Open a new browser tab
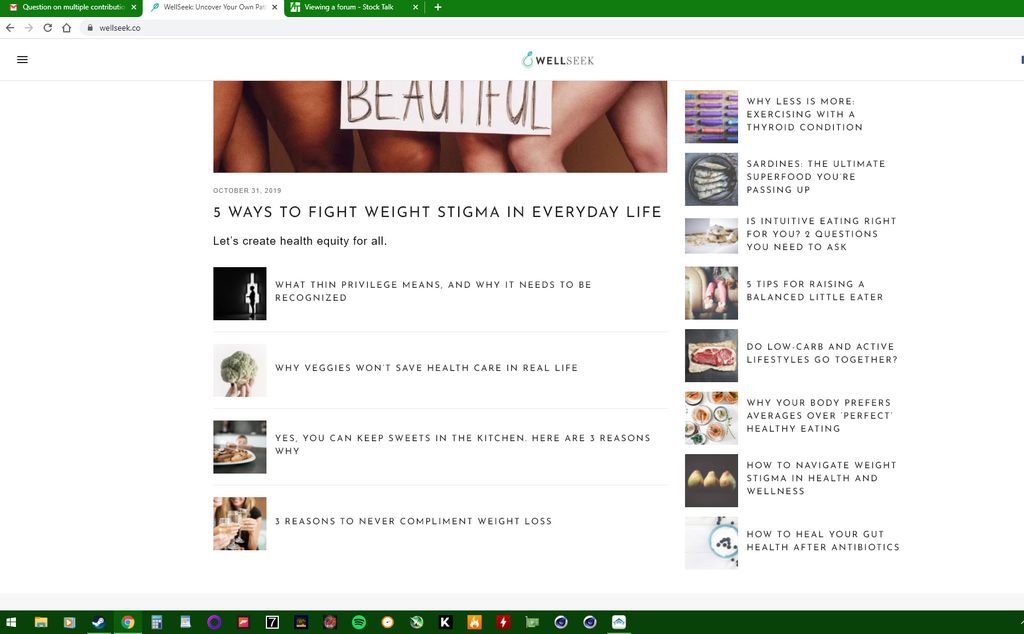This screenshot has width=1024, height=634. tap(438, 7)
